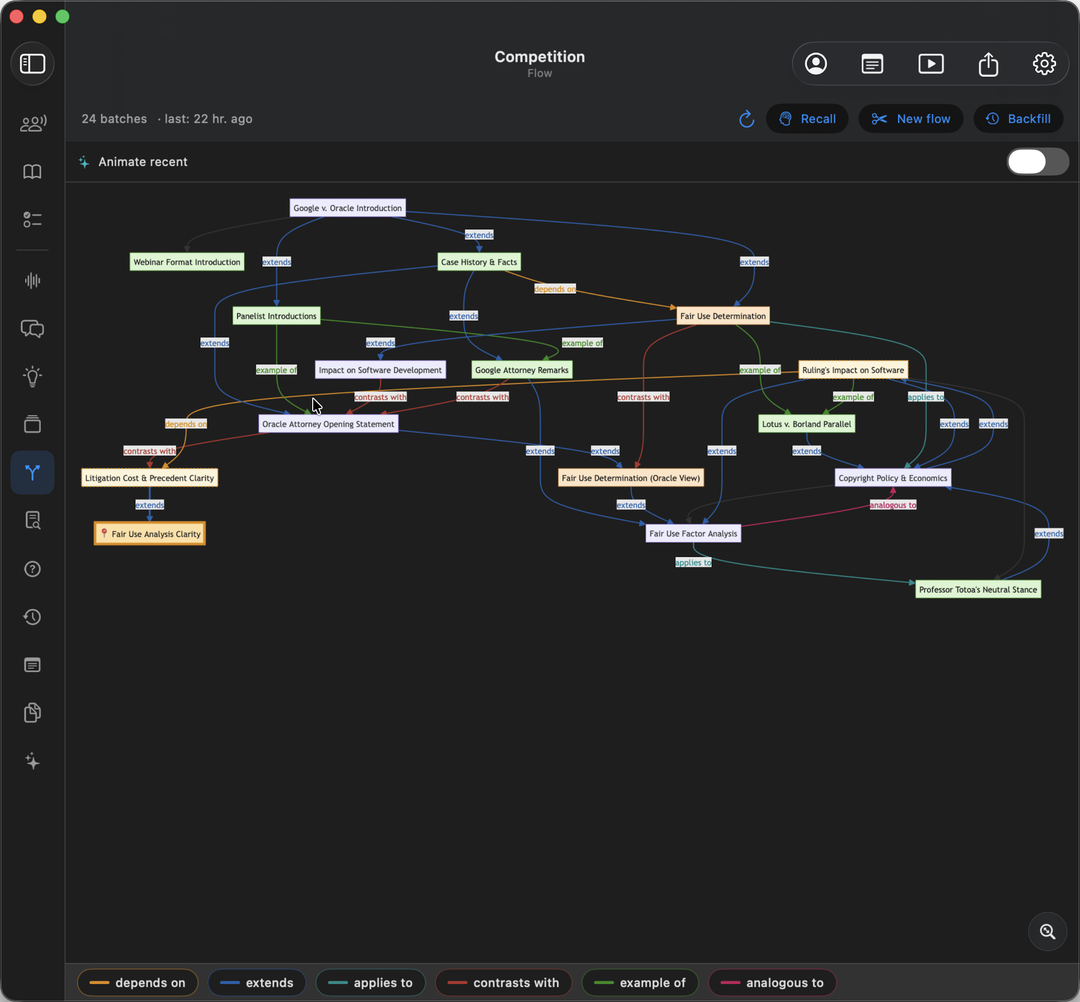Select the Lotus v. Borland Parallel node
Viewport: 1080px width, 1002px height.
click(x=807, y=424)
